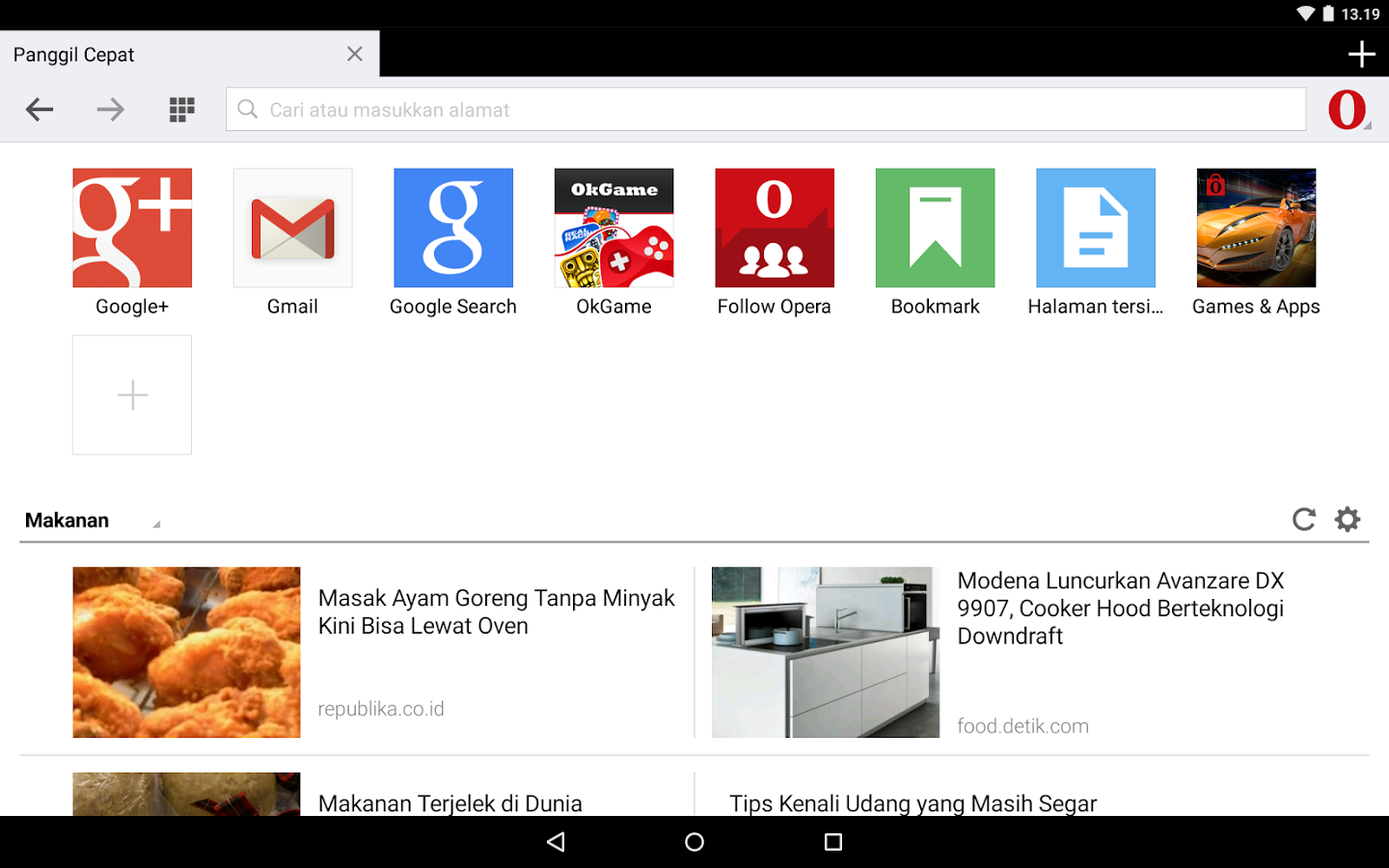Open the Bookmark speed dial
Image resolution: width=1389 pixels, height=868 pixels.
pyautogui.click(x=936, y=228)
